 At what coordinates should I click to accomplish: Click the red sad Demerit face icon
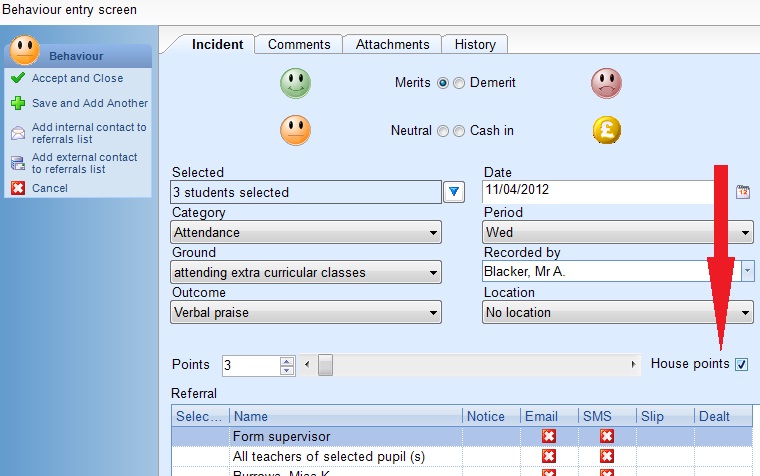coord(606,82)
